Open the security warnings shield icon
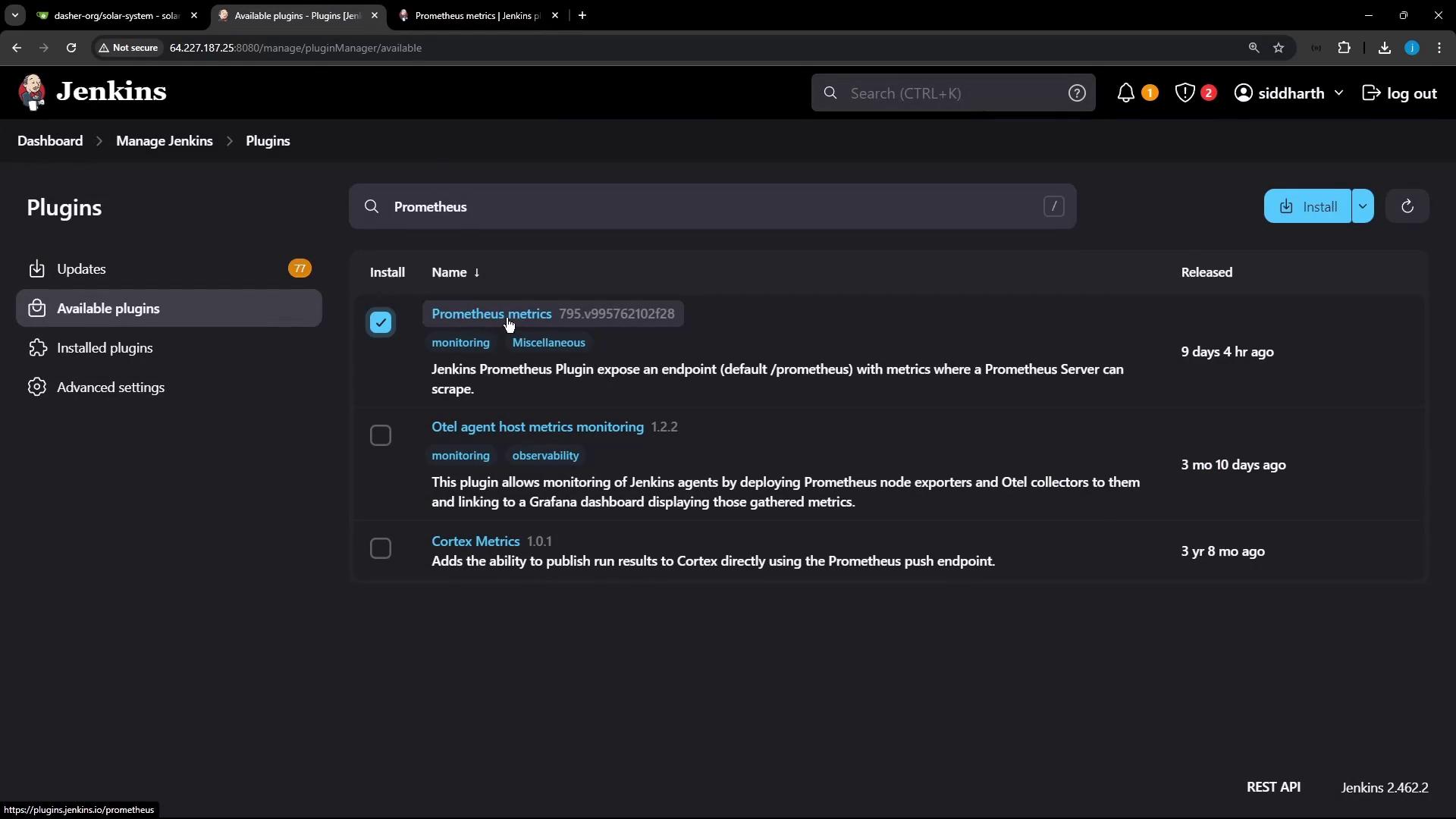The image size is (1456, 819). tap(1185, 93)
